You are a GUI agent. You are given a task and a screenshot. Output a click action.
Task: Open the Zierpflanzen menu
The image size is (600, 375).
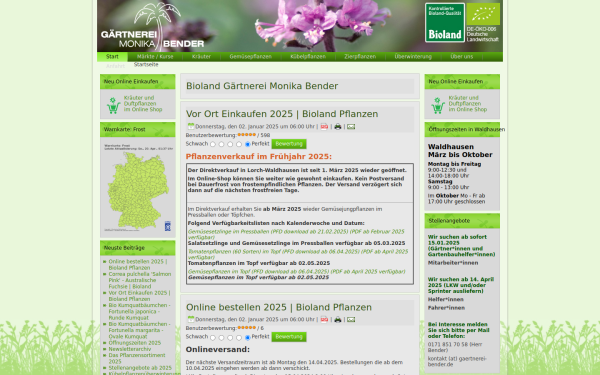360,57
